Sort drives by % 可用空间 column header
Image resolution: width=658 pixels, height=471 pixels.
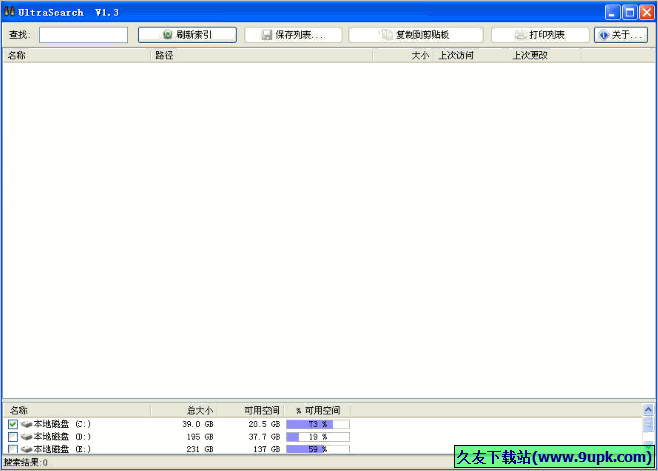pyautogui.click(x=318, y=410)
